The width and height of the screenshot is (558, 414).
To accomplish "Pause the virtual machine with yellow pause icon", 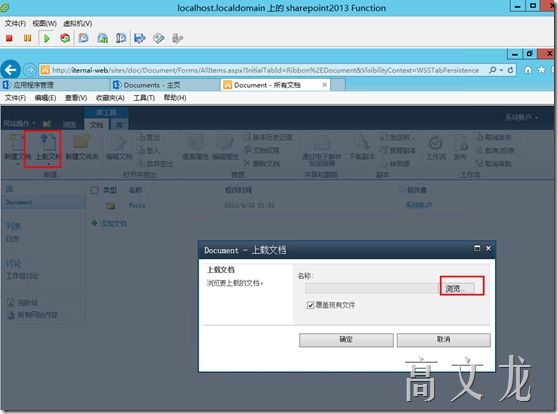I will tap(27, 38).
